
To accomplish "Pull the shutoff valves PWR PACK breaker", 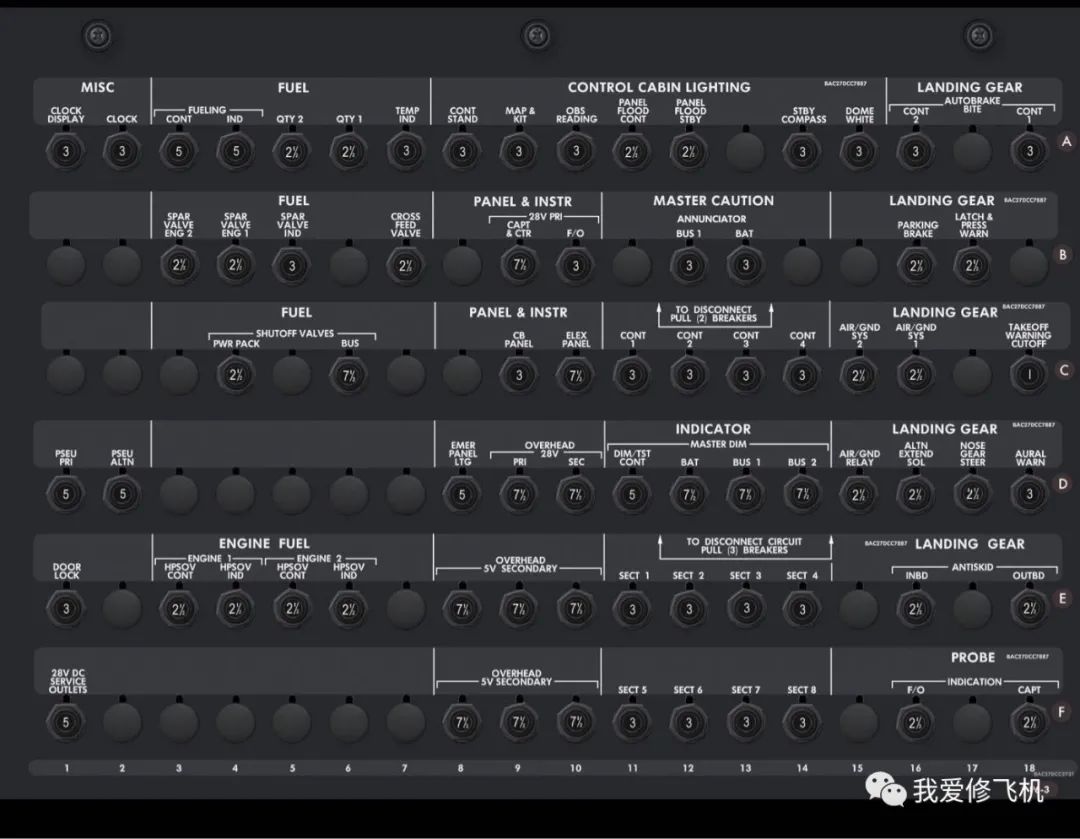I will (236, 375).
